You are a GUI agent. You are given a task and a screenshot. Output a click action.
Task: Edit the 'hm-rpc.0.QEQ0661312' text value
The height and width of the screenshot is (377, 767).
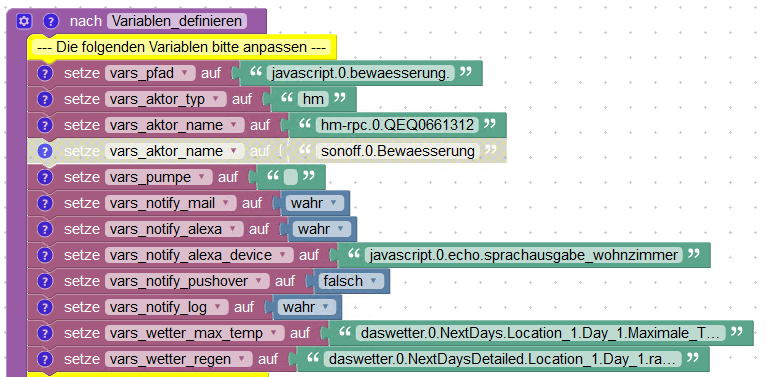(397, 125)
